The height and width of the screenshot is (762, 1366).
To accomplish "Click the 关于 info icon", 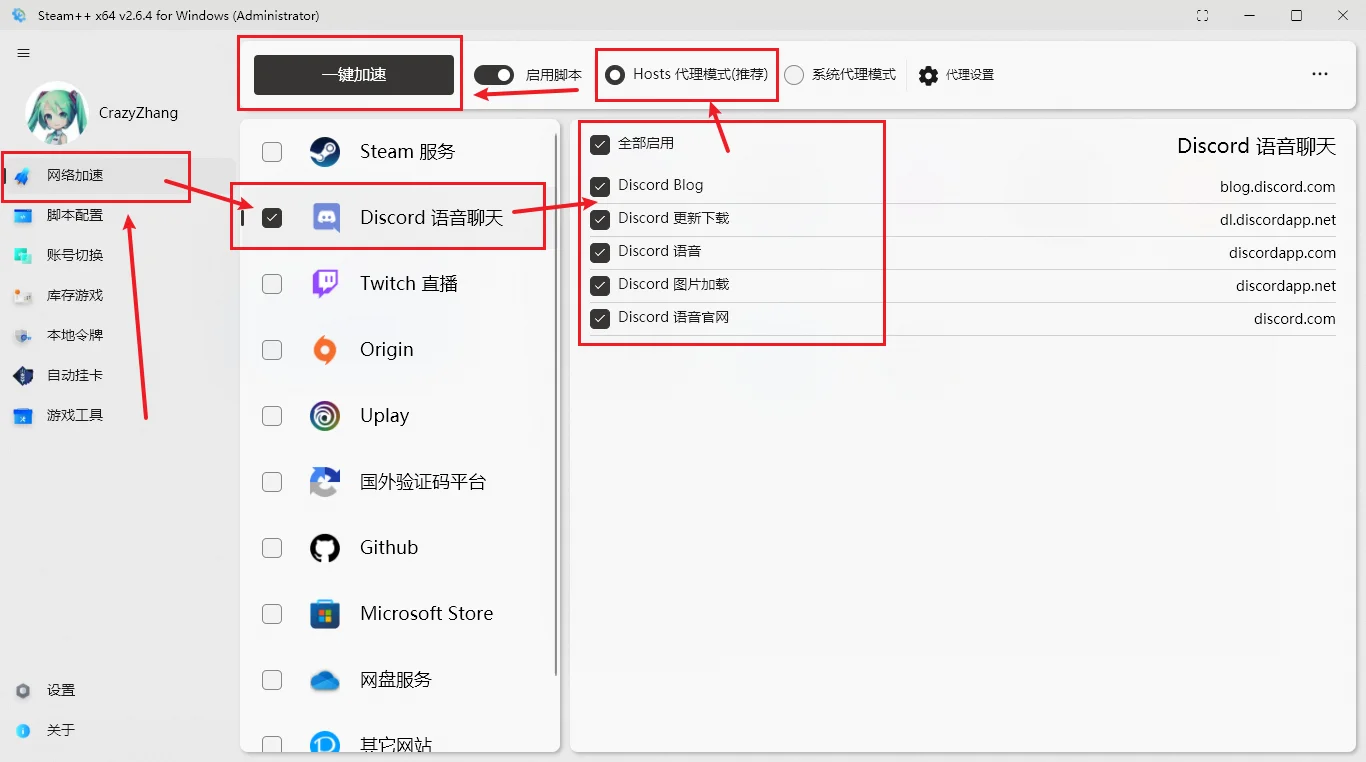I will pos(23,731).
